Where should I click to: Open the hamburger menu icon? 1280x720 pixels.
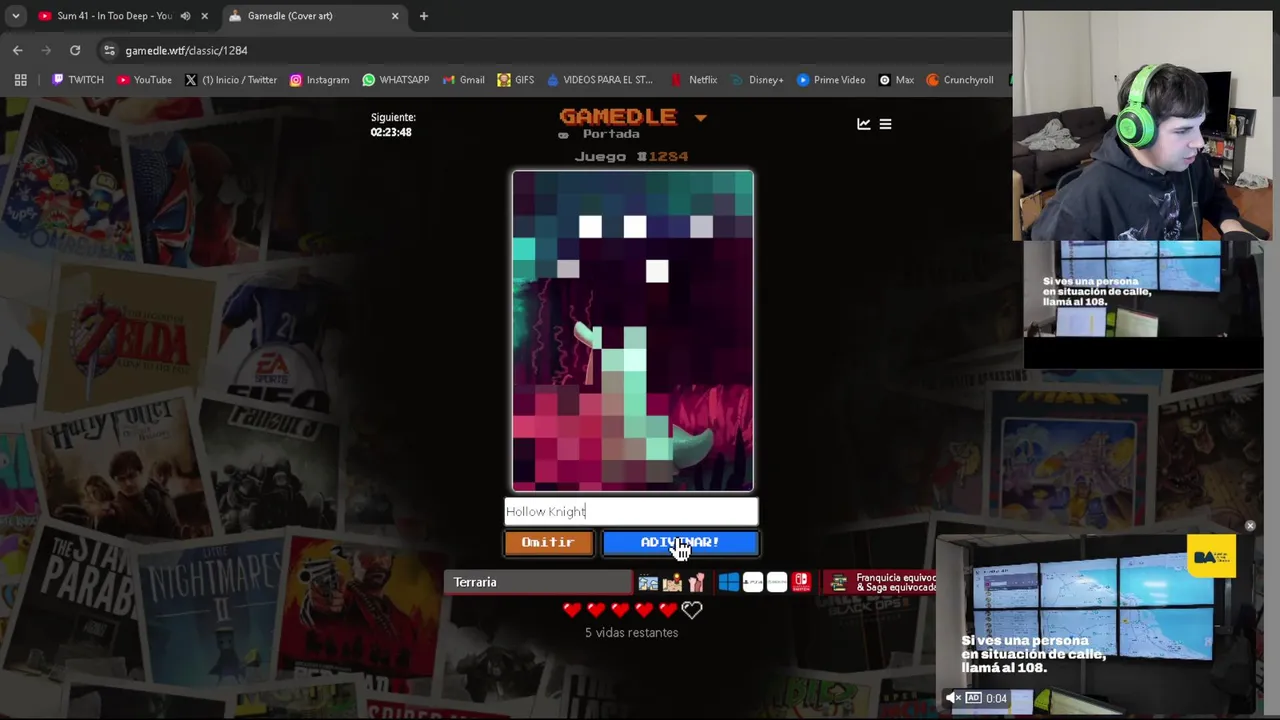885,124
